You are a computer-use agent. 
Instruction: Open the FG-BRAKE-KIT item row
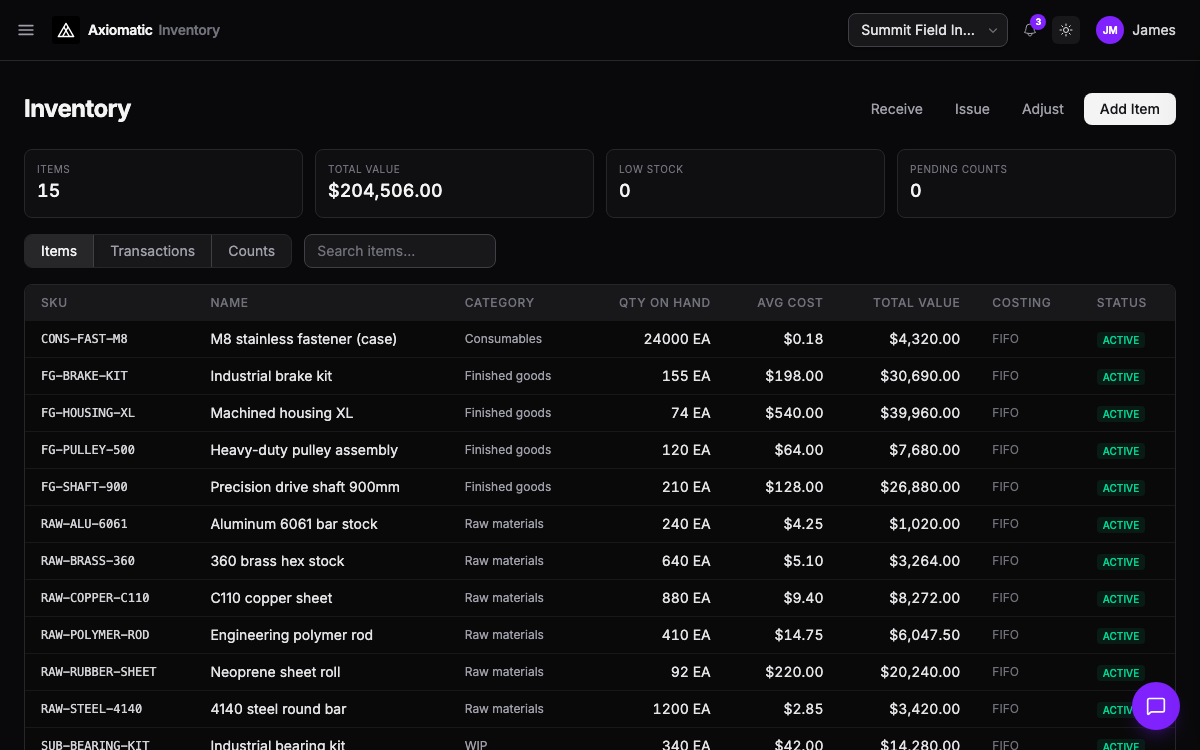tap(84, 376)
